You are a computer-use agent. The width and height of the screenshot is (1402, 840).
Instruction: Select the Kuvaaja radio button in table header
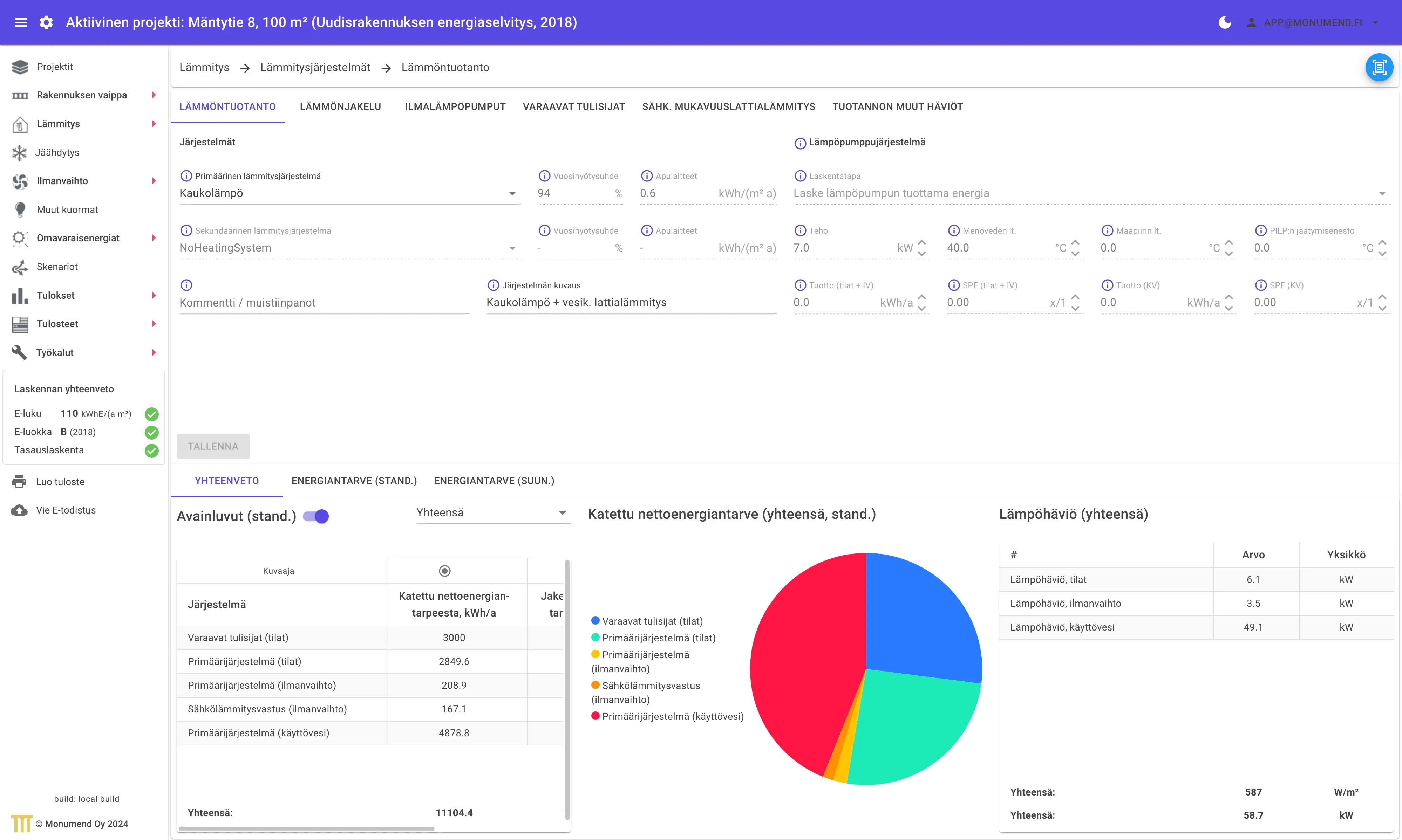point(444,571)
